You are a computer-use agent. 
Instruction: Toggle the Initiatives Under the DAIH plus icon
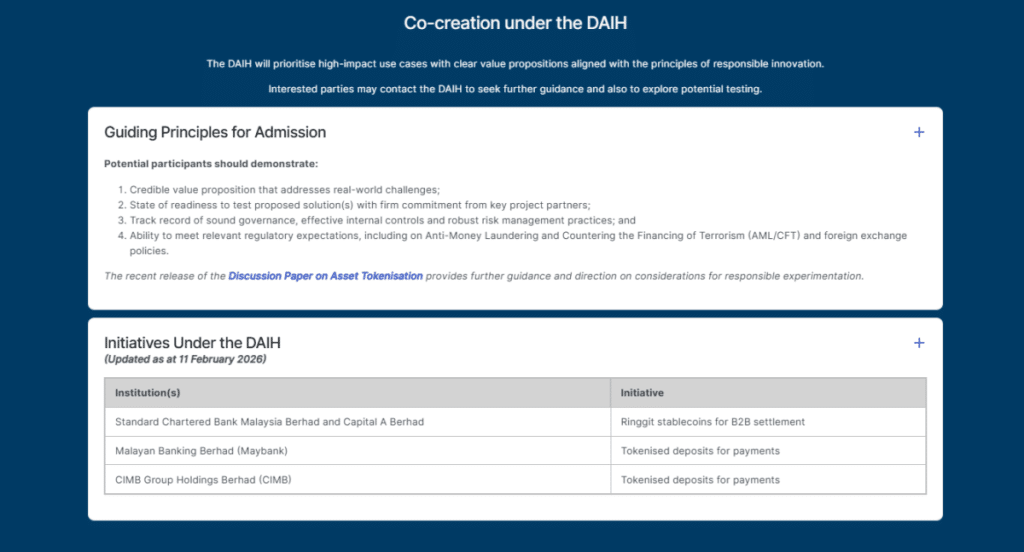tap(919, 343)
